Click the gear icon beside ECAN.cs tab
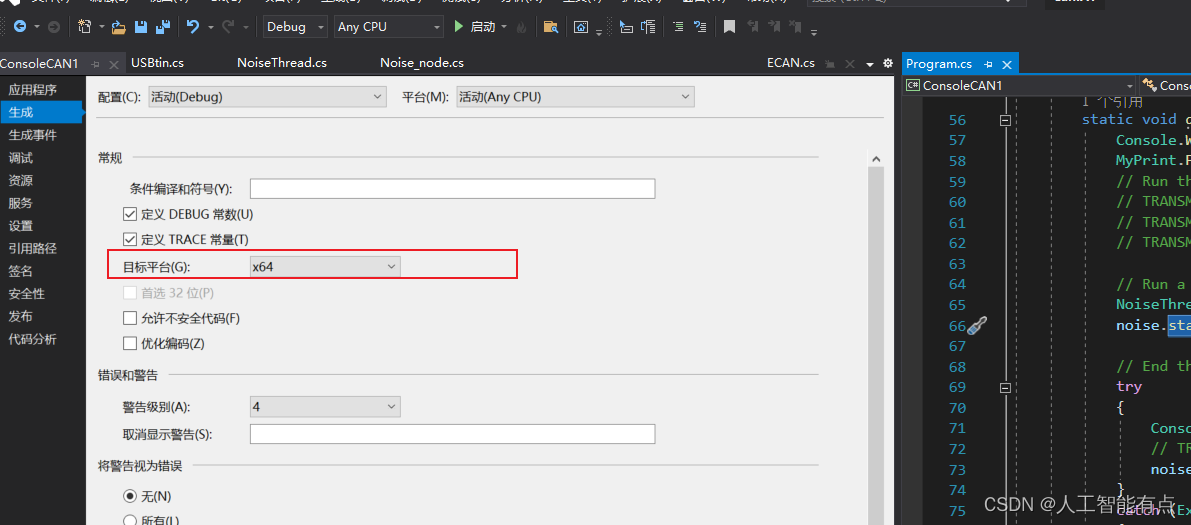The width and height of the screenshot is (1191, 525). (888, 64)
